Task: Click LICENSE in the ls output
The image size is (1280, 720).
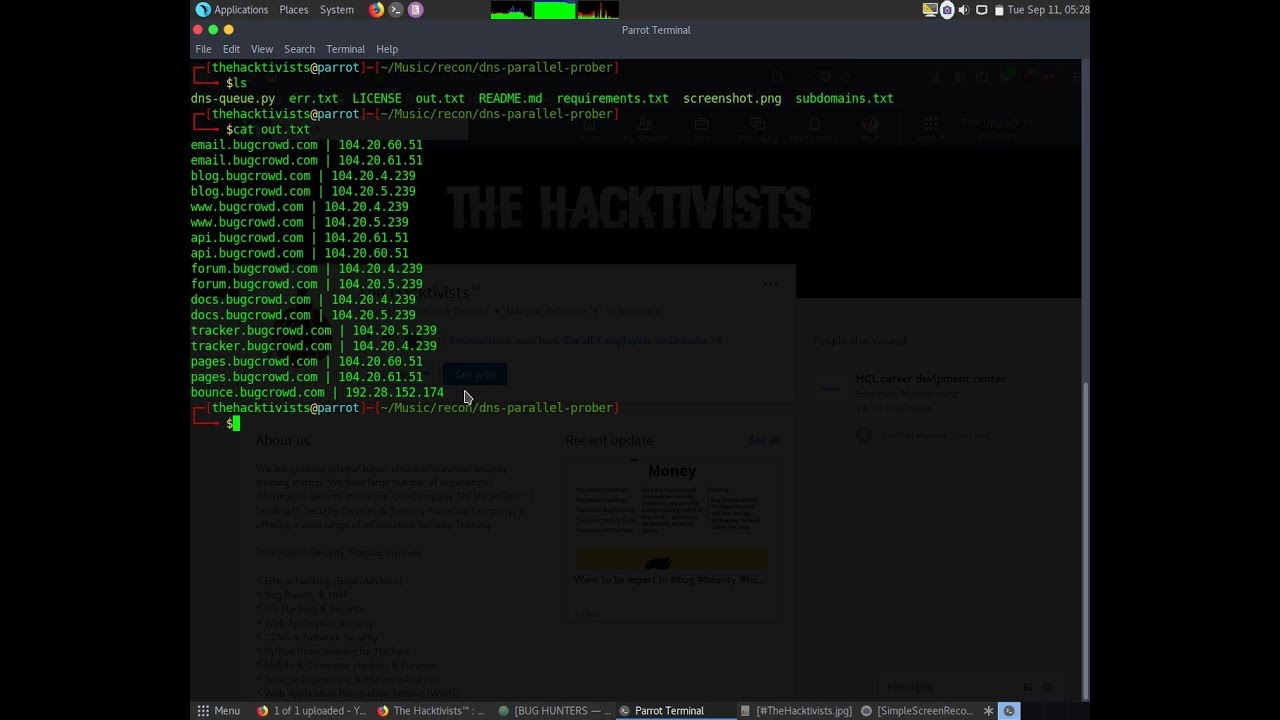Action: 377,99
